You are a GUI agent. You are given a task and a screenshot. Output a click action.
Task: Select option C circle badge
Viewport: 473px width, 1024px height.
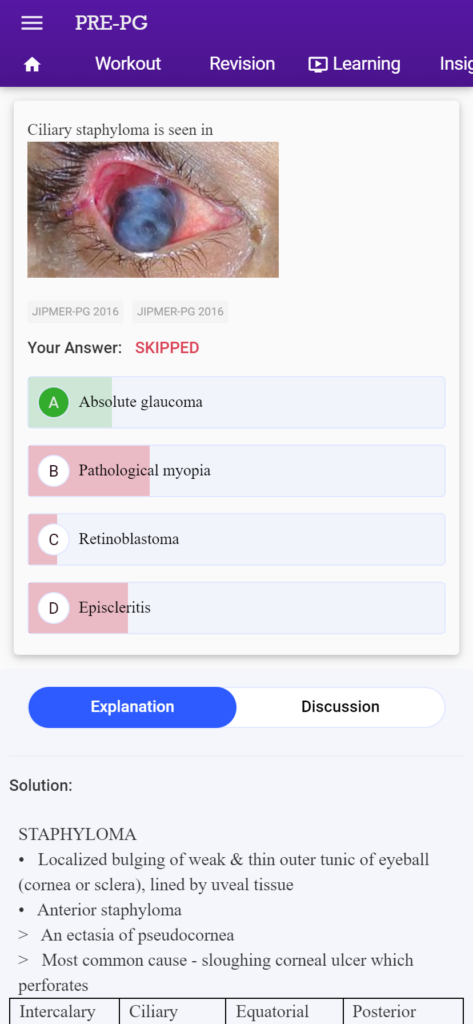(54, 539)
